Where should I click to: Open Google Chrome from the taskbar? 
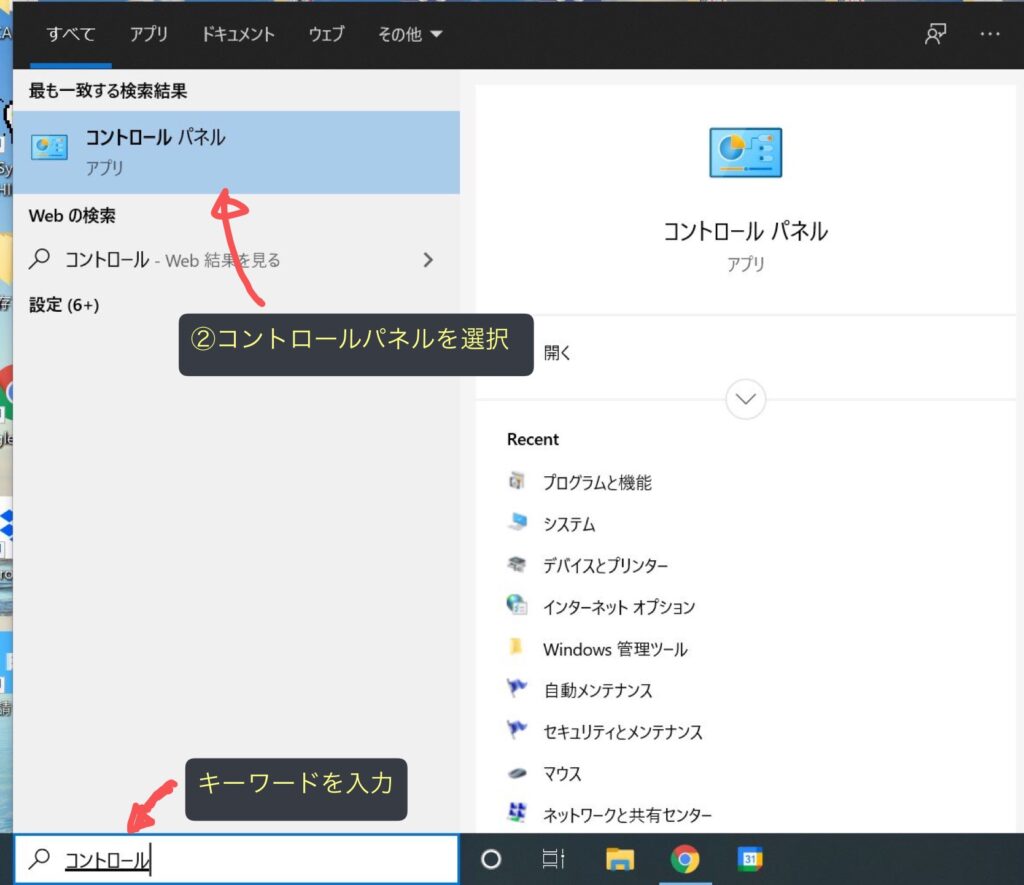coord(685,859)
